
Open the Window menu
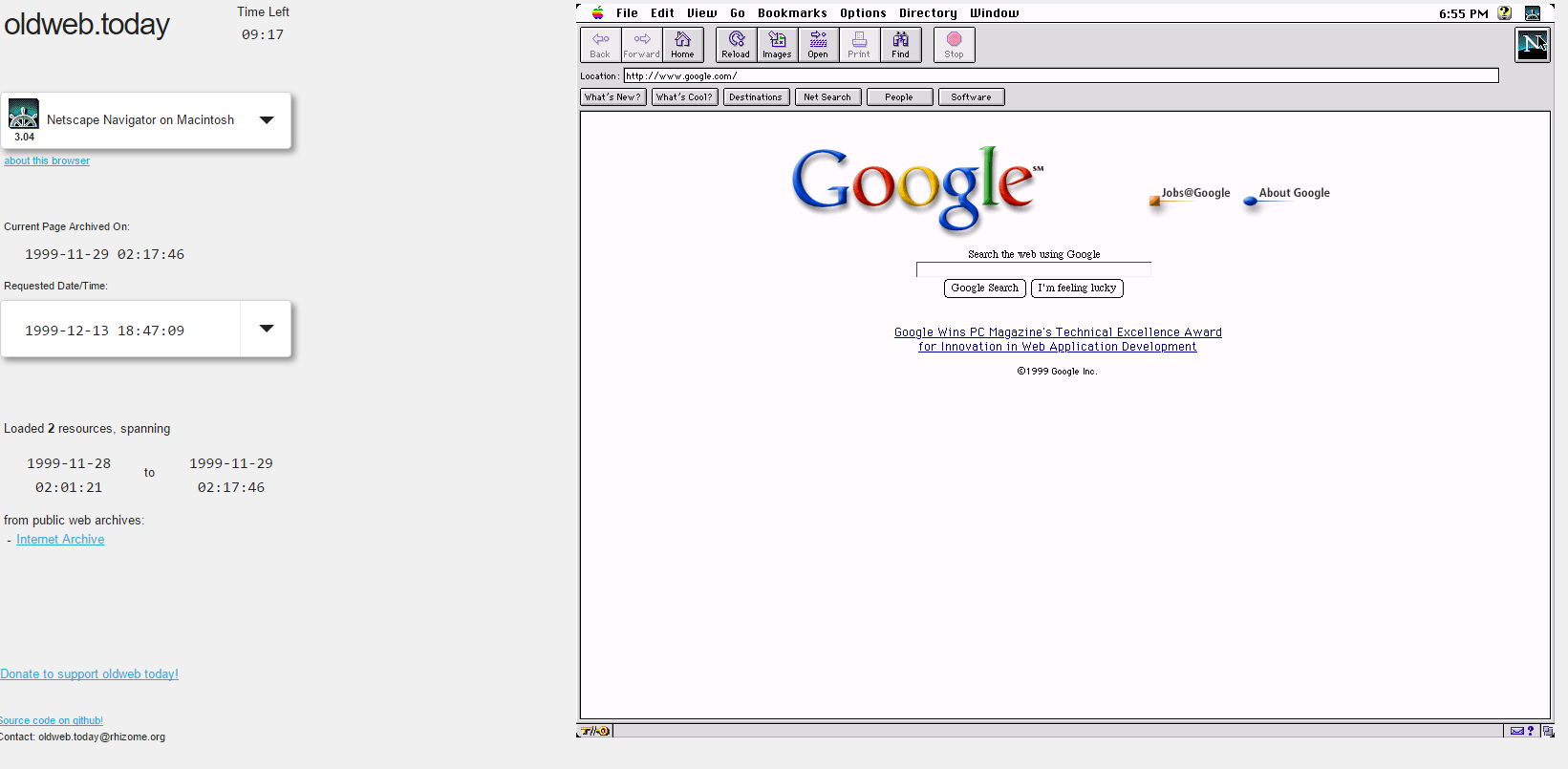click(x=994, y=13)
